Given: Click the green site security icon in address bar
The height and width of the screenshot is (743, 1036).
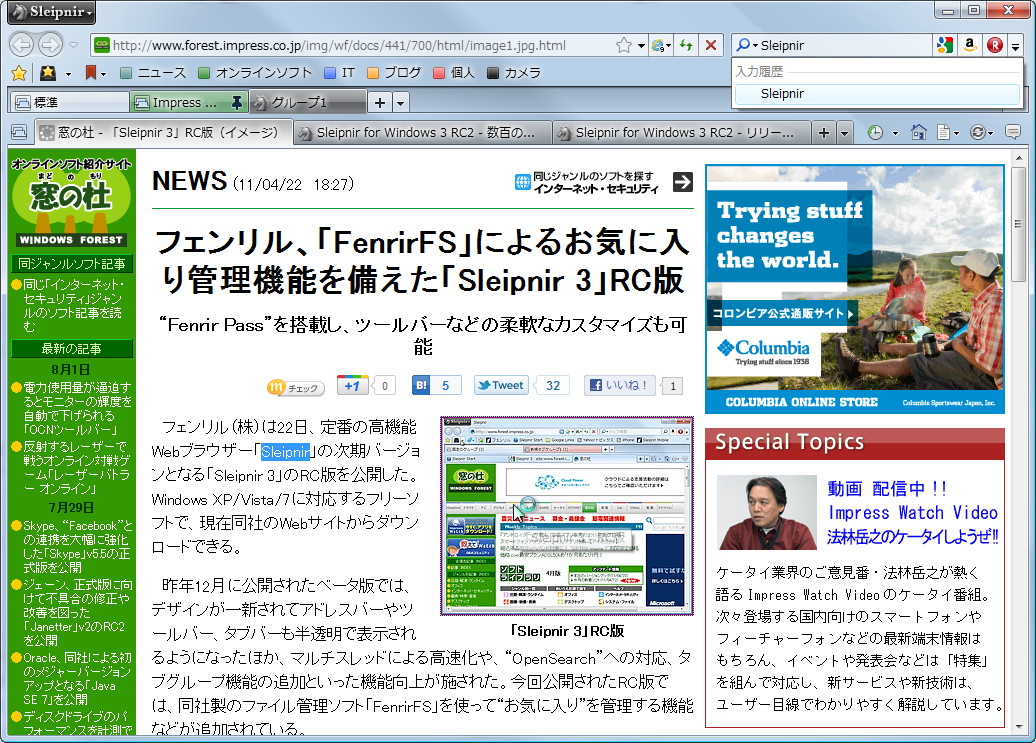Looking at the screenshot, I should (101, 45).
